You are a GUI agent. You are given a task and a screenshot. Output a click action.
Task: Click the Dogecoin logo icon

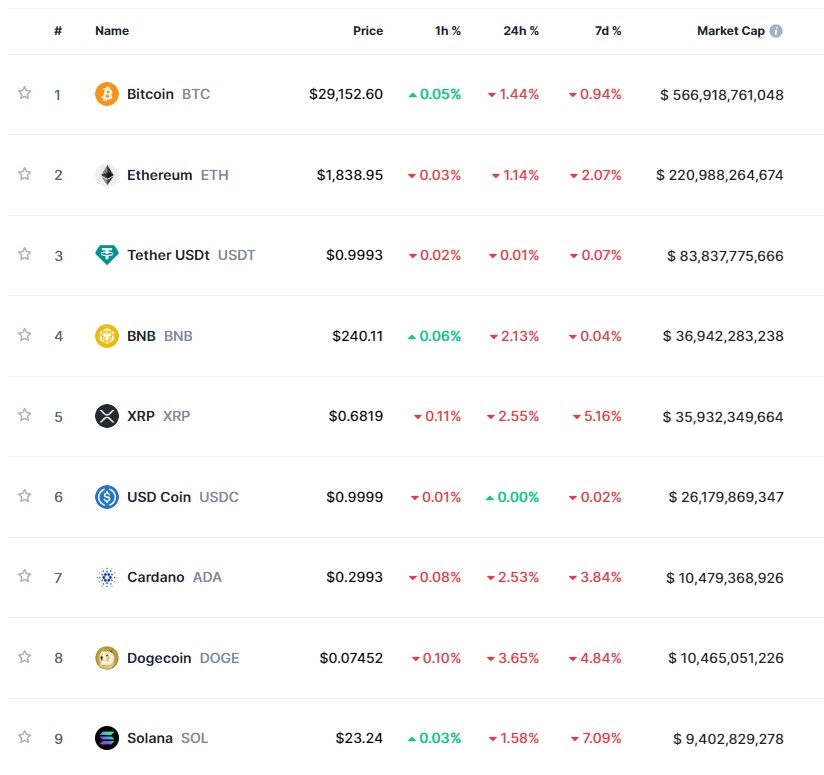point(106,657)
